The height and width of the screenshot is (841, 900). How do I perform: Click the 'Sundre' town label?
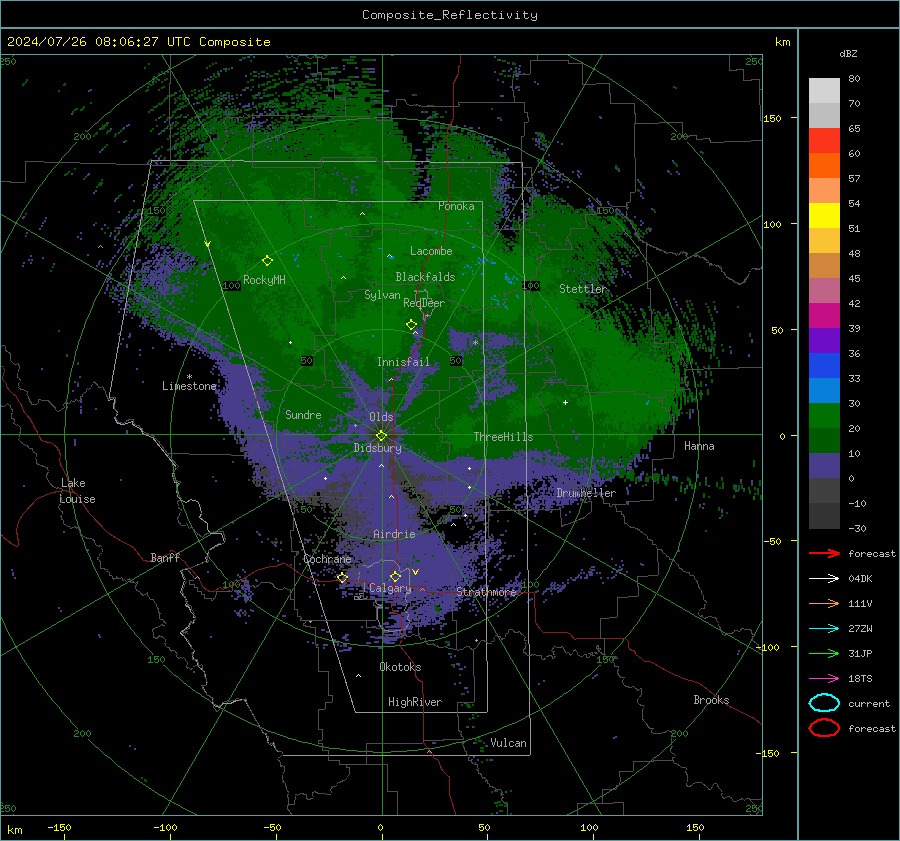[x=303, y=414]
